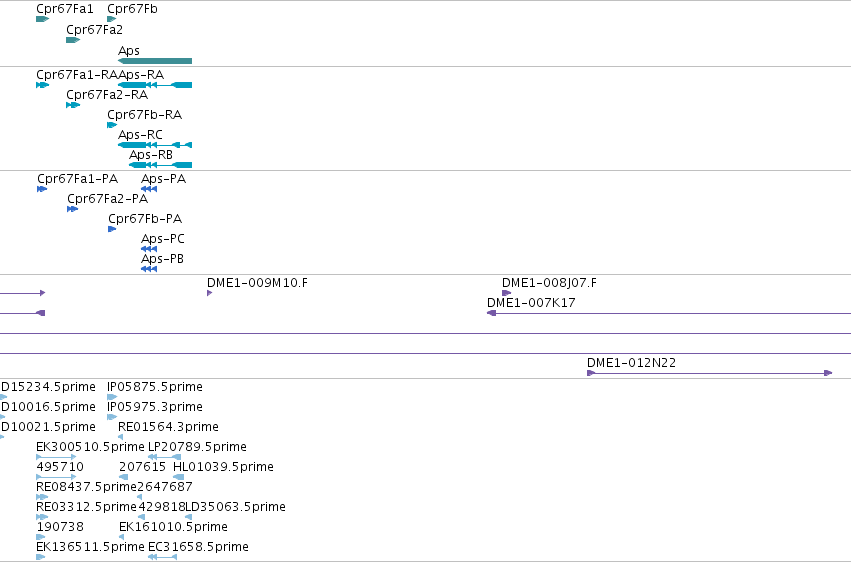Click the Aps-RB transcript label
Viewport: 851px width, 562px height.
click(151, 155)
